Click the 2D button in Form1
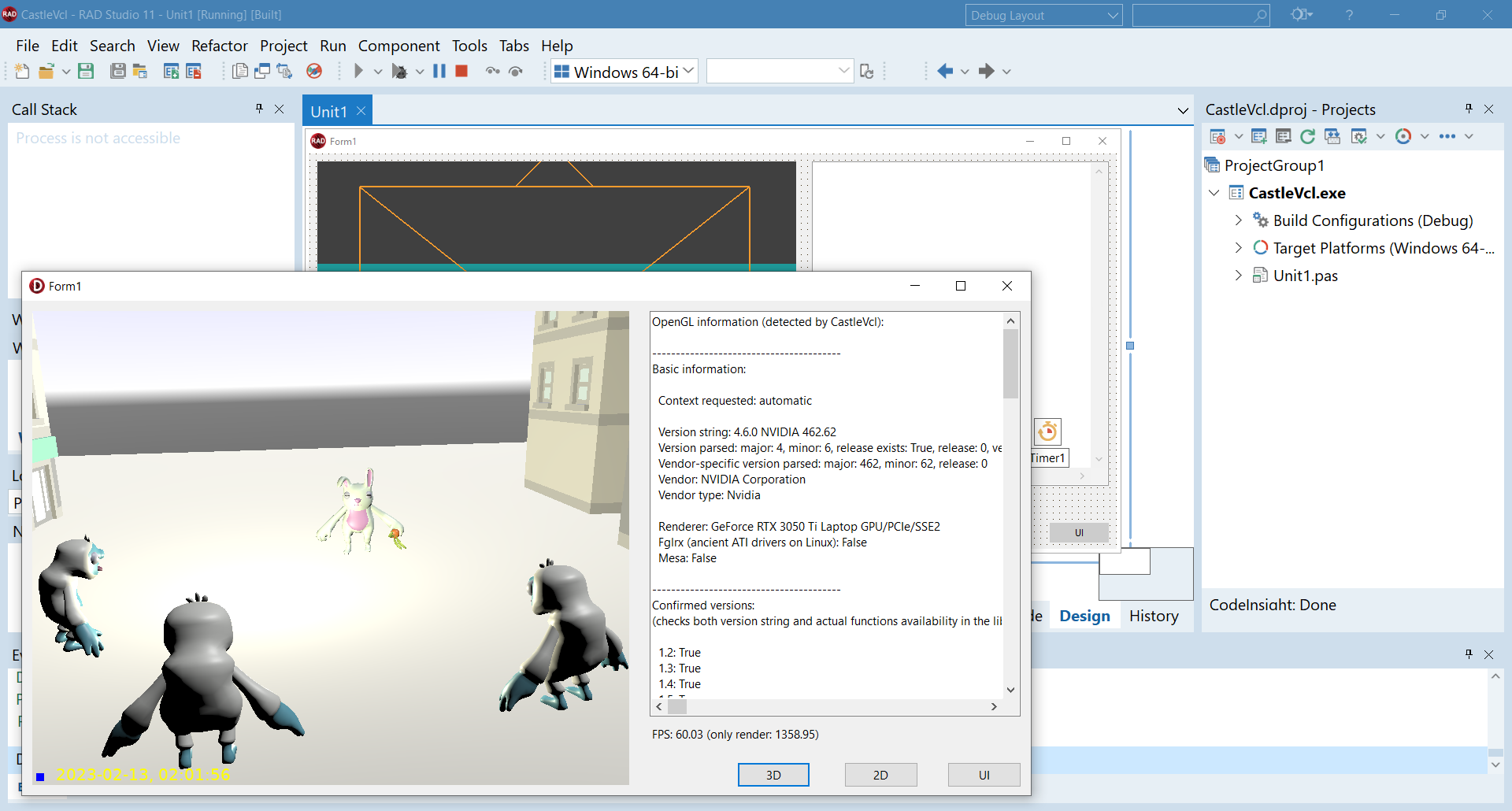1512x811 pixels. click(880, 775)
